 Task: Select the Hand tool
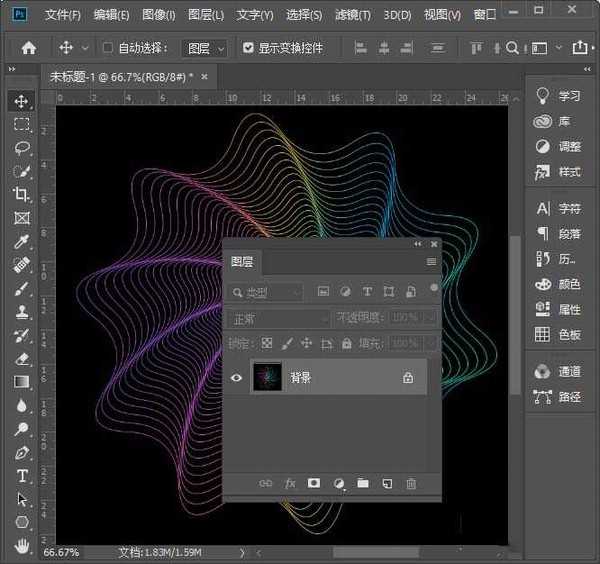coord(21,545)
